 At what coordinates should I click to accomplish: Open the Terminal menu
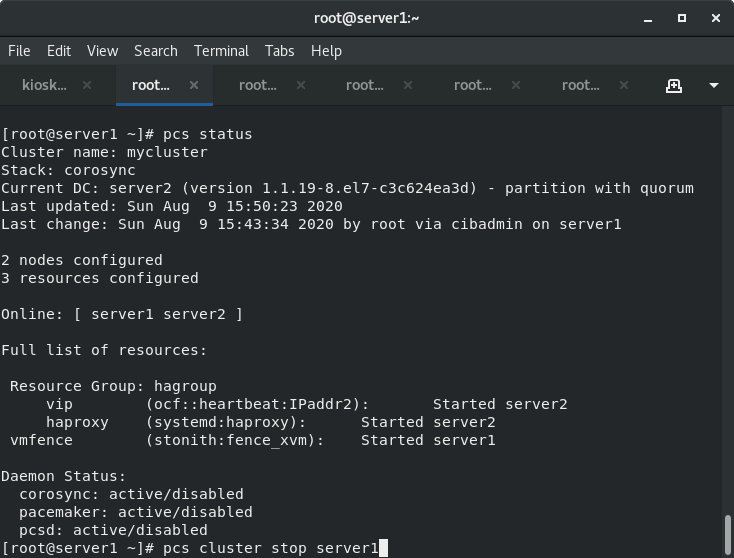pos(221,51)
